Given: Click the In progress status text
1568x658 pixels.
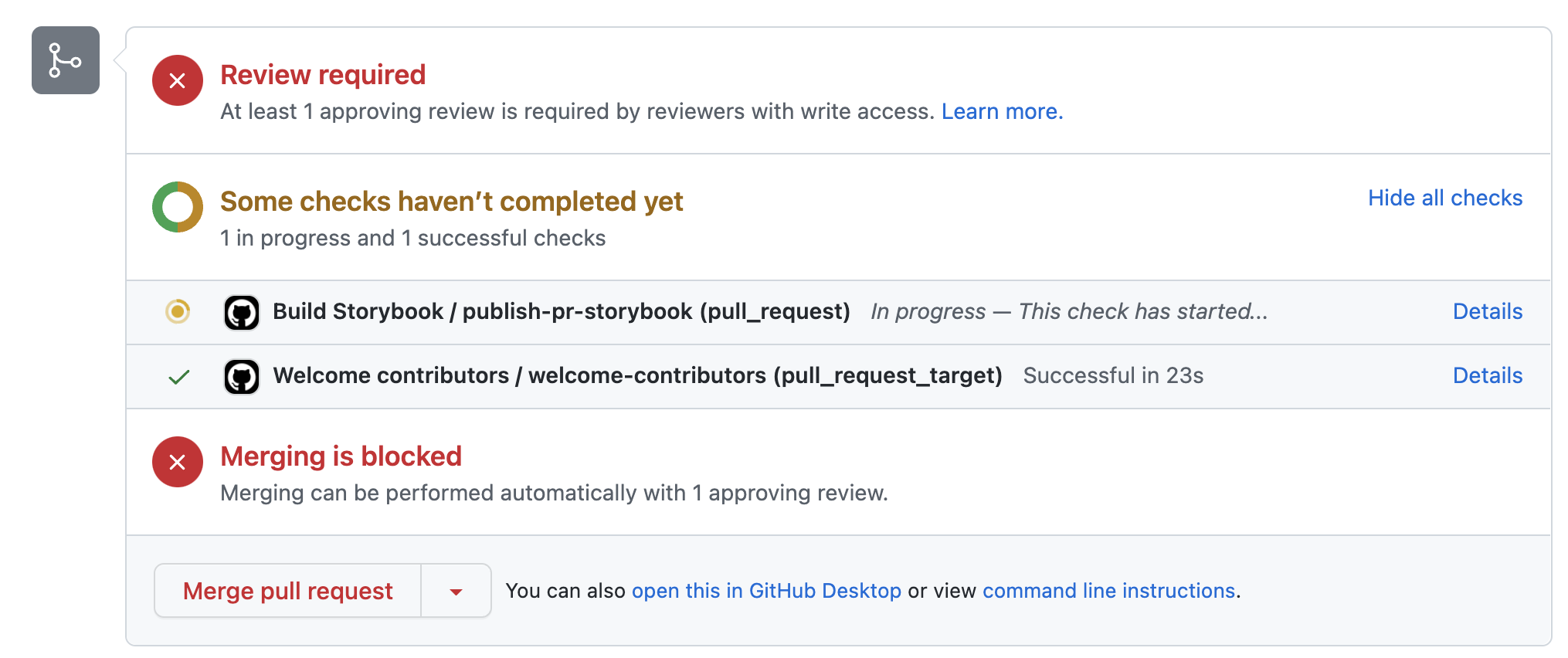Looking at the screenshot, I should coord(1069,311).
